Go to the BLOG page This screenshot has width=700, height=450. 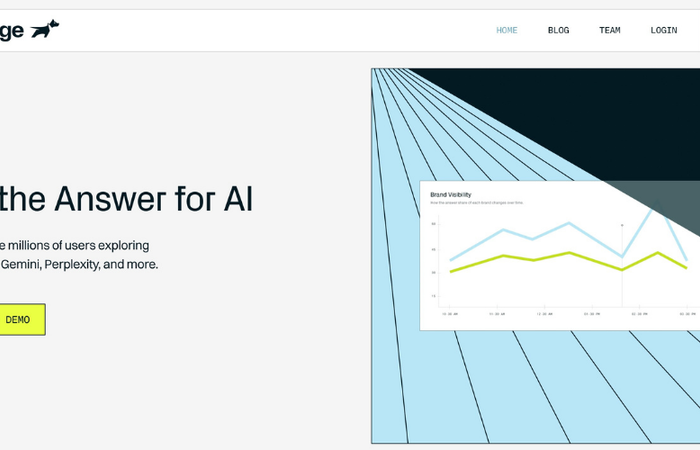tap(558, 30)
